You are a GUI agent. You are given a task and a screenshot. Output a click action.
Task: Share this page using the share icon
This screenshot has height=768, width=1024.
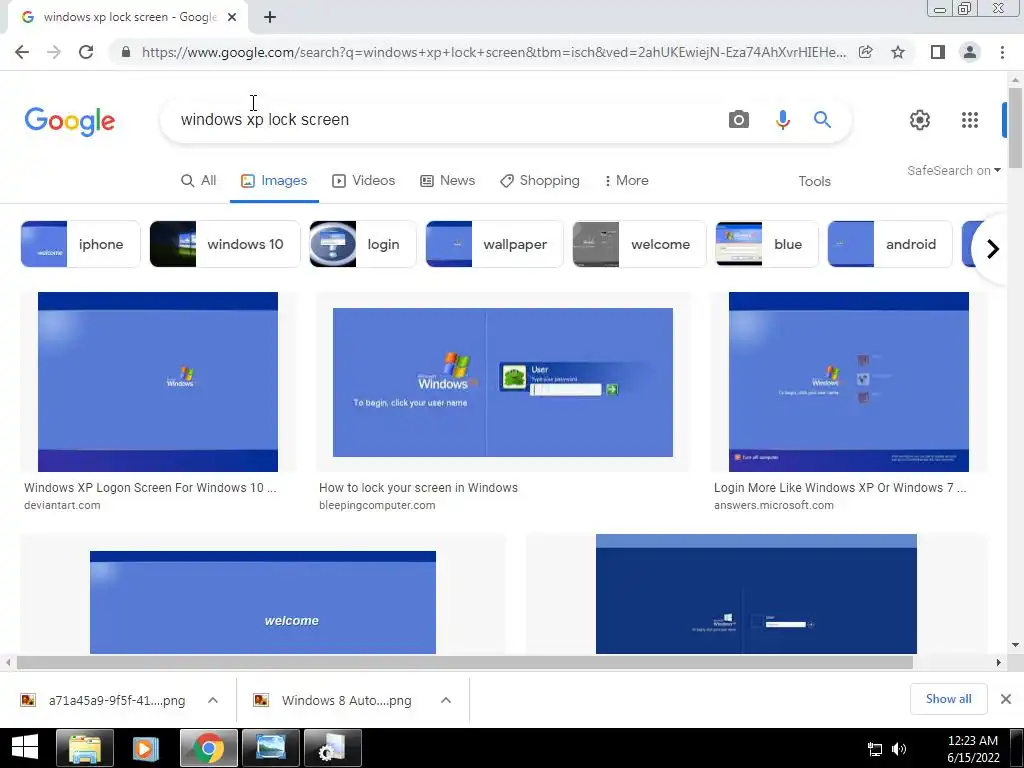point(866,52)
